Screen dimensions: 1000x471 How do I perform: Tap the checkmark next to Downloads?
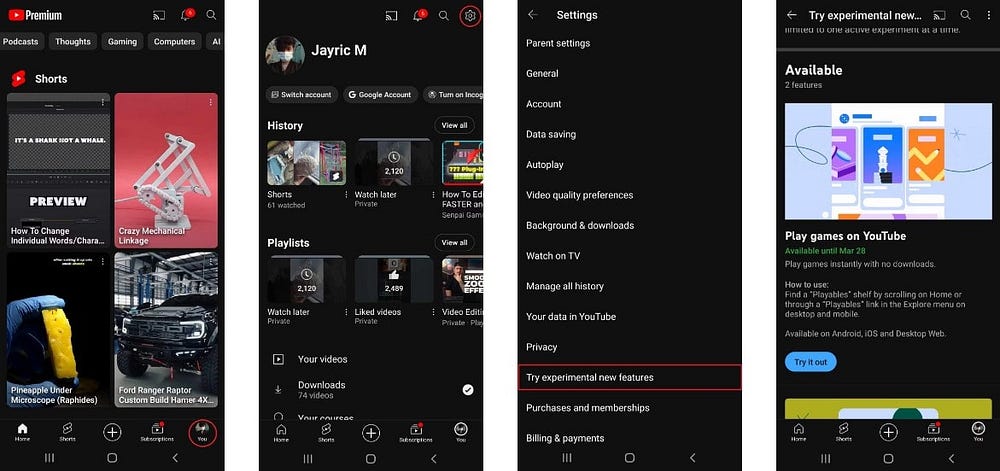468,389
